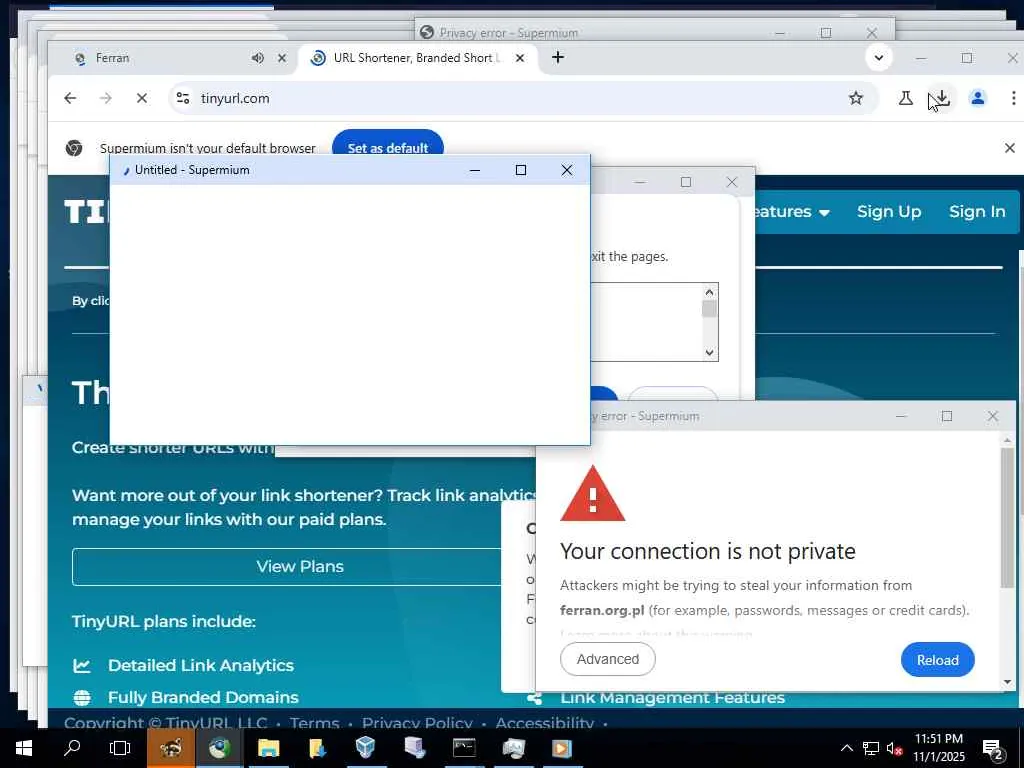This screenshot has height=768, width=1024.
Task: Go back to the previous page
Action: pyautogui.click(x=70, y=98)
